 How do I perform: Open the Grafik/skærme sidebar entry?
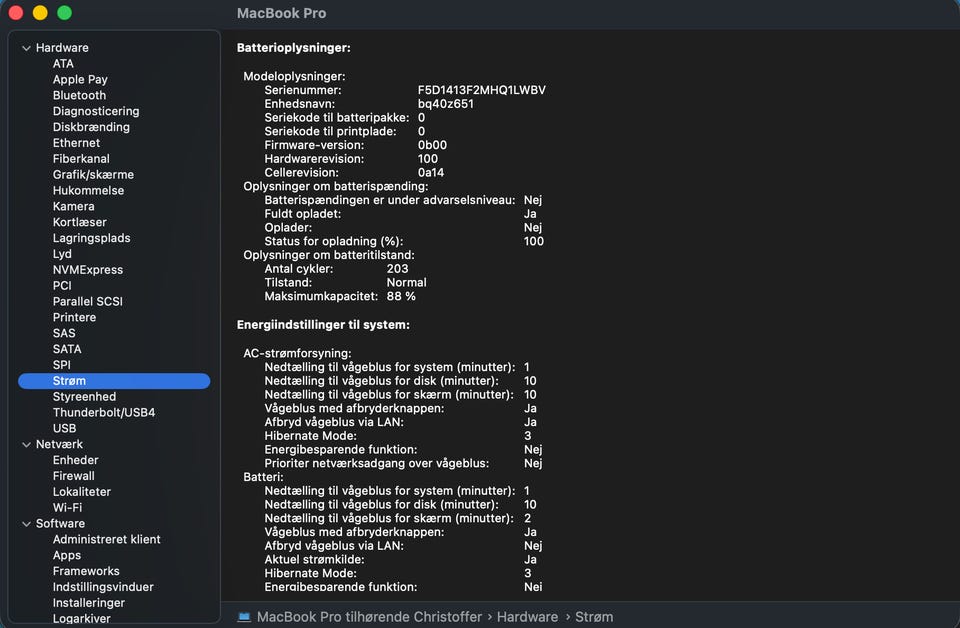click(x=93, y=175)
